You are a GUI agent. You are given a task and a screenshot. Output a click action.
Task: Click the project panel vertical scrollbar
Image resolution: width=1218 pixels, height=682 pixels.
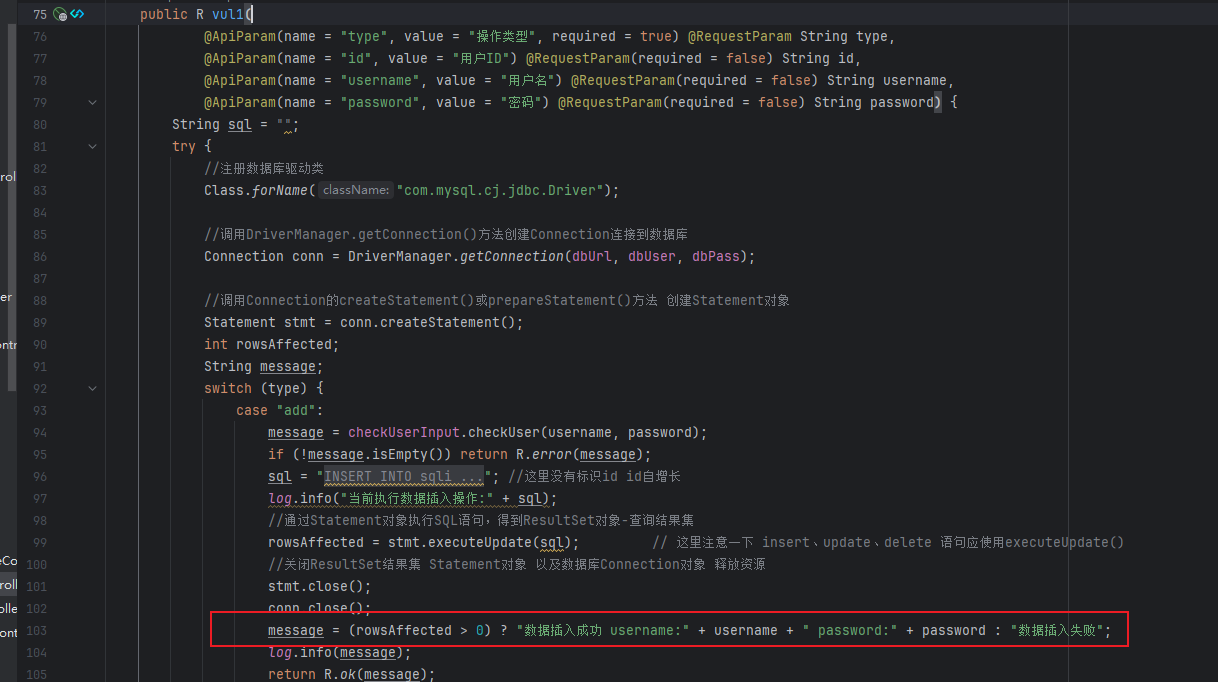(12, 205)
